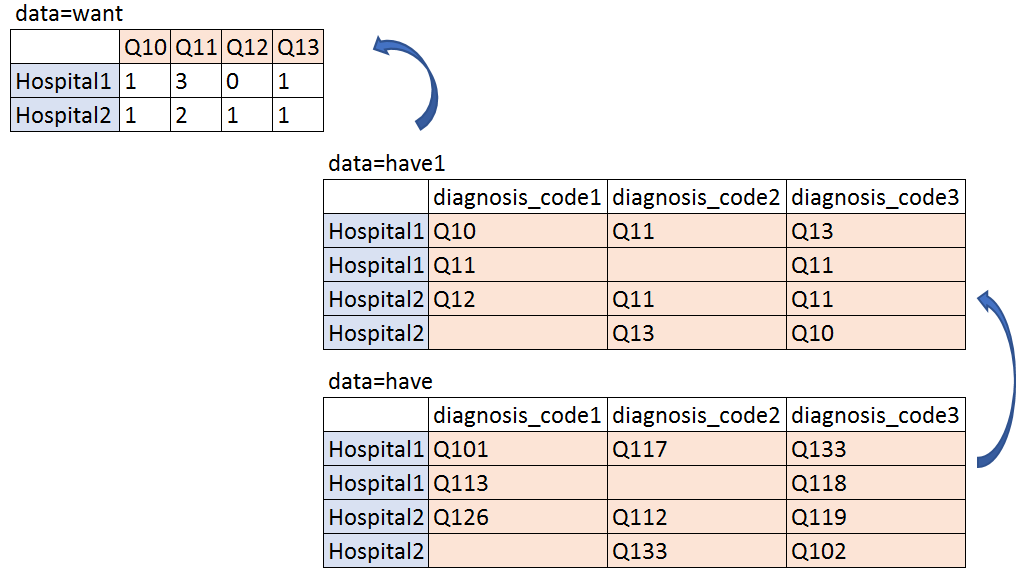Click the cell containing value 0
Image resolution: width=1025 pixels, height=587 pixels.
coord(247,81)
